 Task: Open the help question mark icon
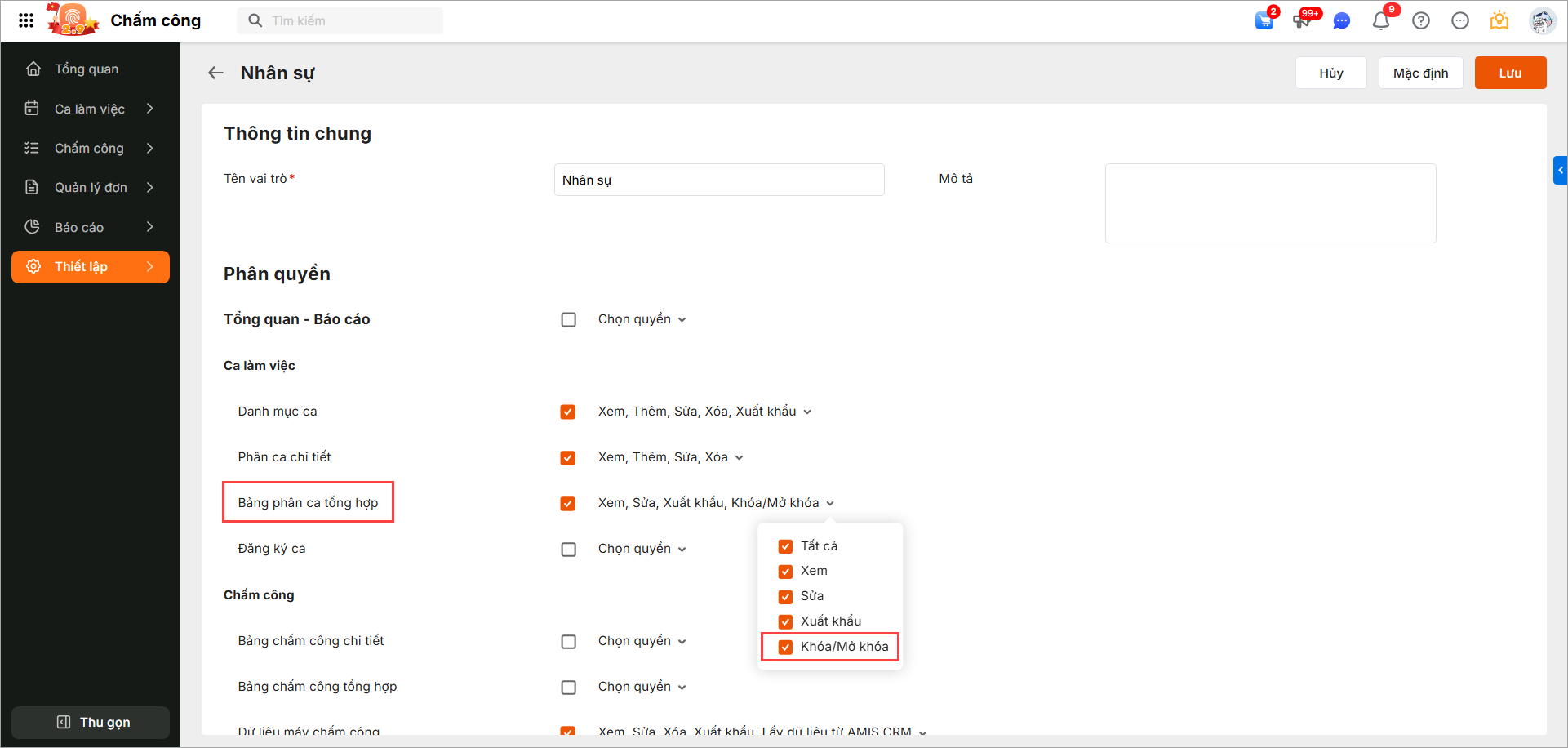[1421, 20]
